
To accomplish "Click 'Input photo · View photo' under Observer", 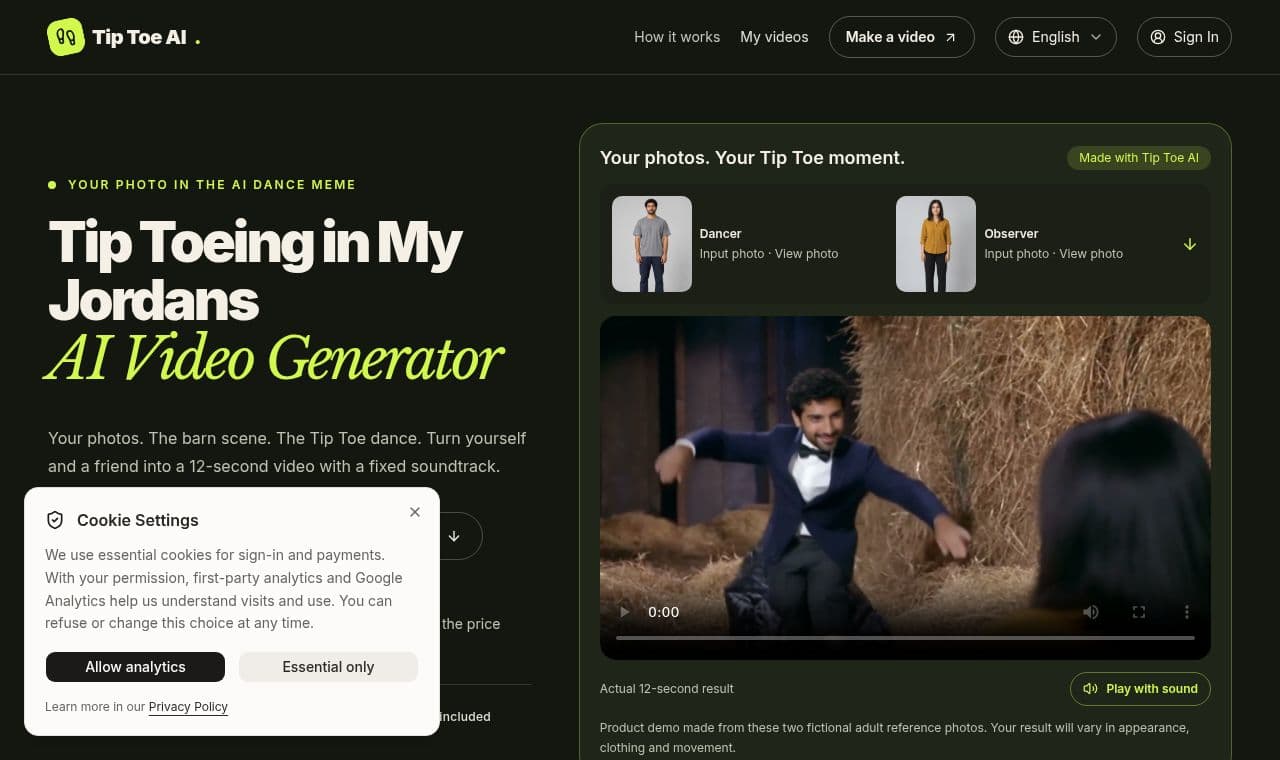I will coord(1054,254).
